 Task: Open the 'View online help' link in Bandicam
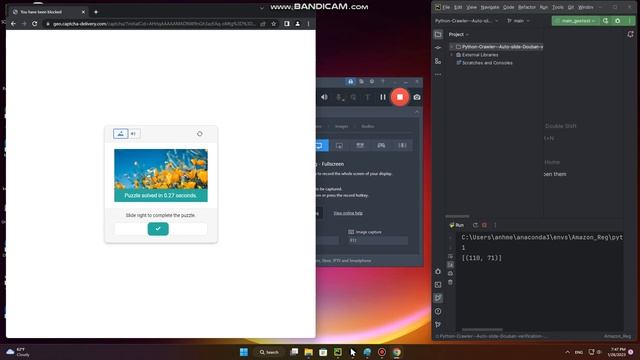(x=348, y=213)
